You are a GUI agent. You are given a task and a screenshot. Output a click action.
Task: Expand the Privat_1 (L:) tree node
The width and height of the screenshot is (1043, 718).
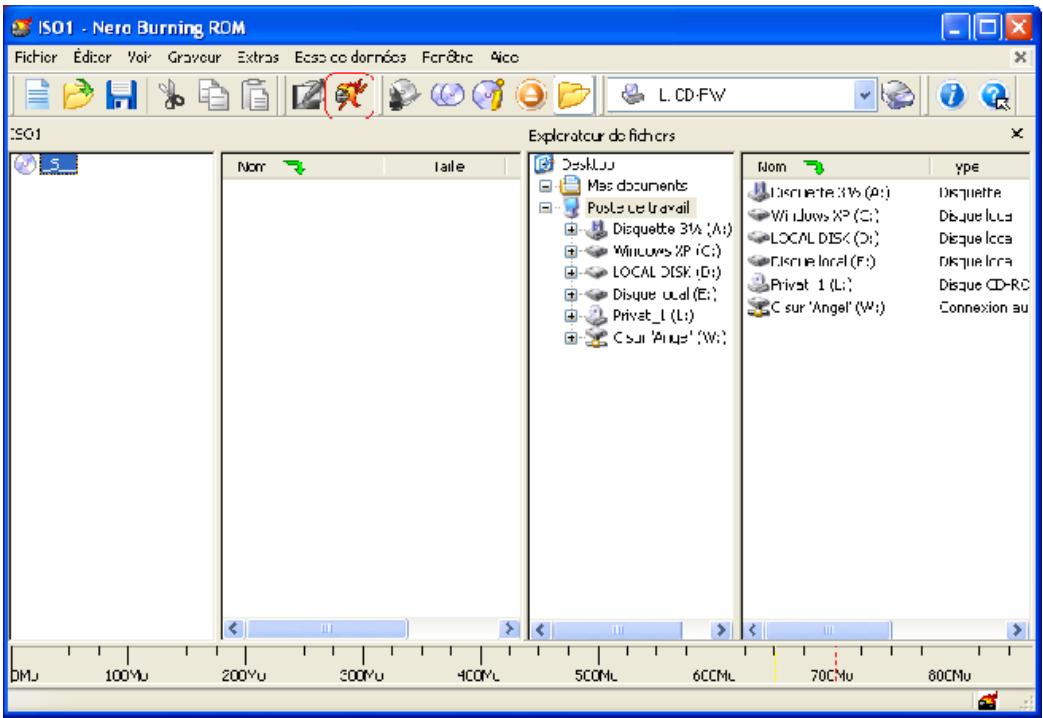571,316
